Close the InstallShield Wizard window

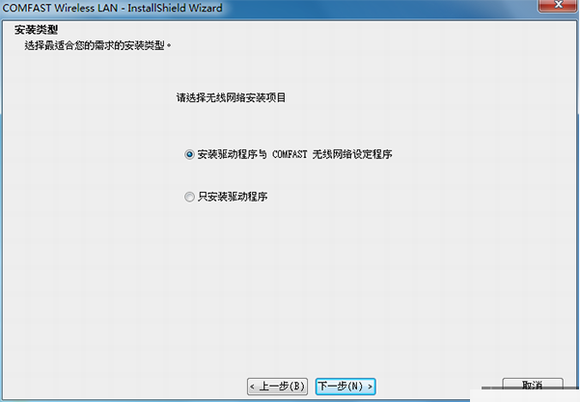tap(558, 5)
